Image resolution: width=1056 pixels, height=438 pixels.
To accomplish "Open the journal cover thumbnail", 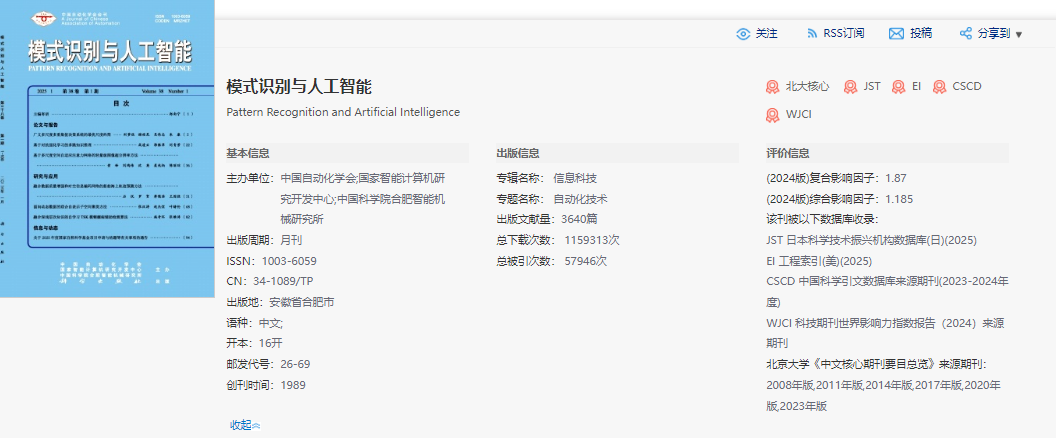I will click(107, 148).
